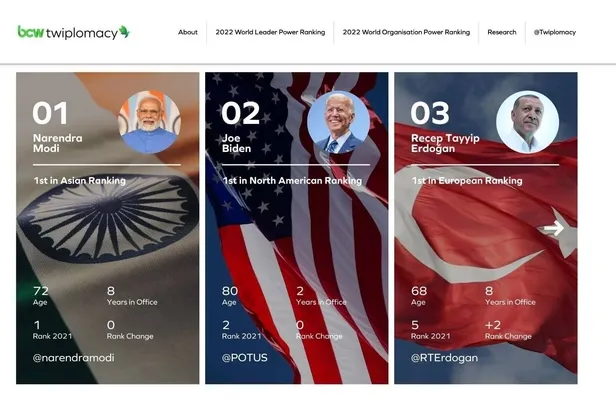Image resolution: width=616 pixels, height=404 pixels.
Task: Click the white next arrow on Erdogan card
Action: coord(554,228)
